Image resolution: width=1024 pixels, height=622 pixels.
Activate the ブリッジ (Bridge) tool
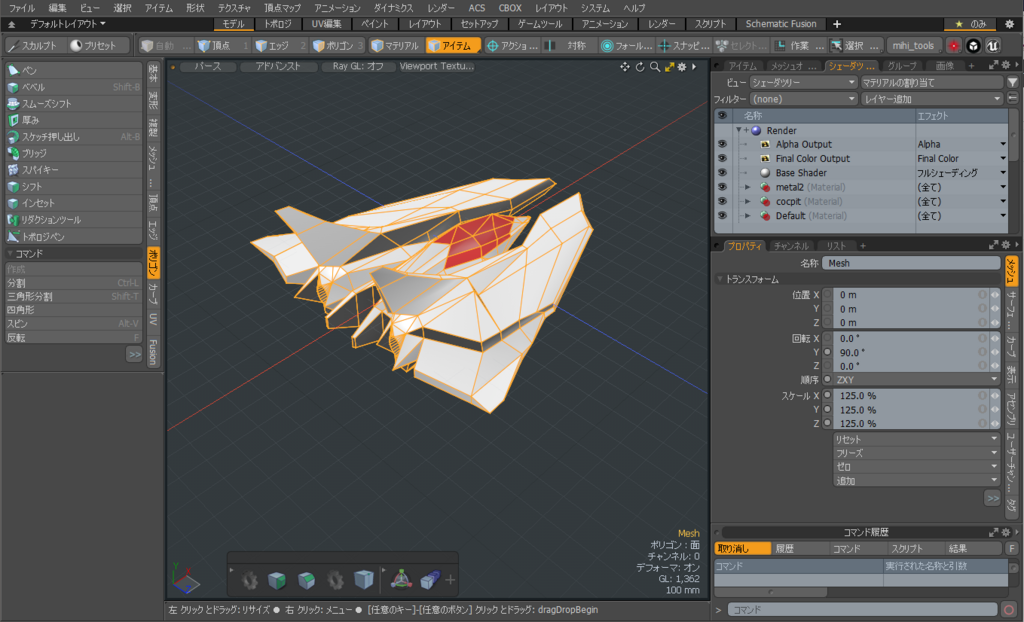coord(73,153)
